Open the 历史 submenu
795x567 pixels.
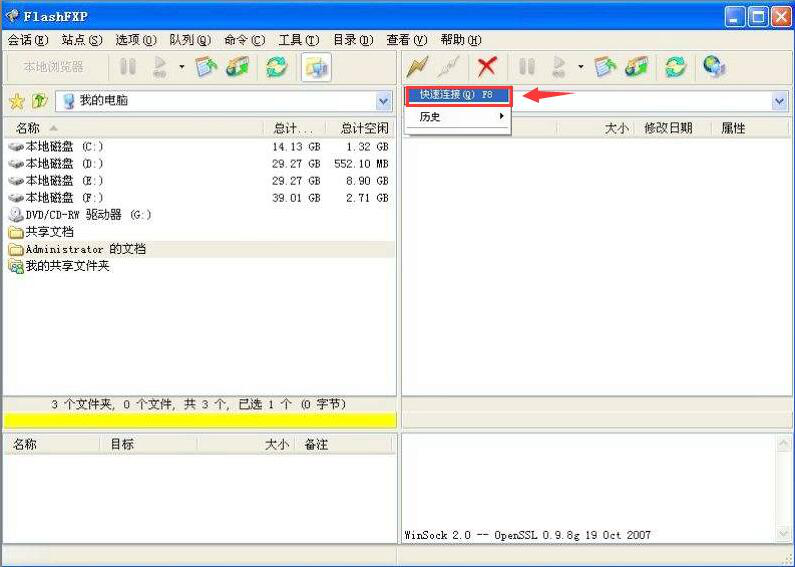[458, 117]
